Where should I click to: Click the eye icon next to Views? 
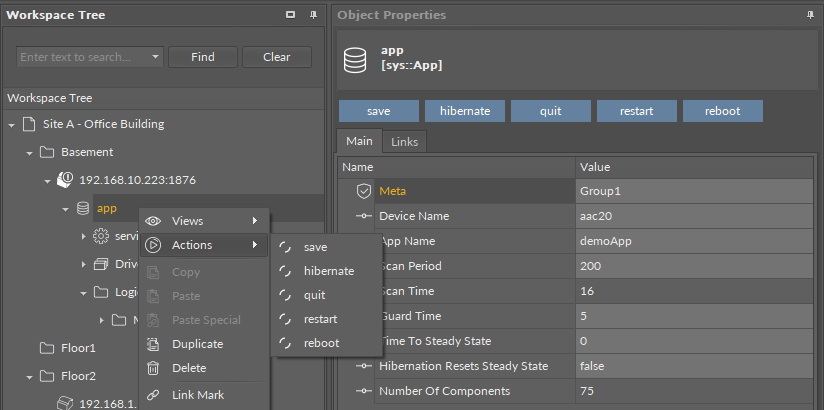pos(153,220)
